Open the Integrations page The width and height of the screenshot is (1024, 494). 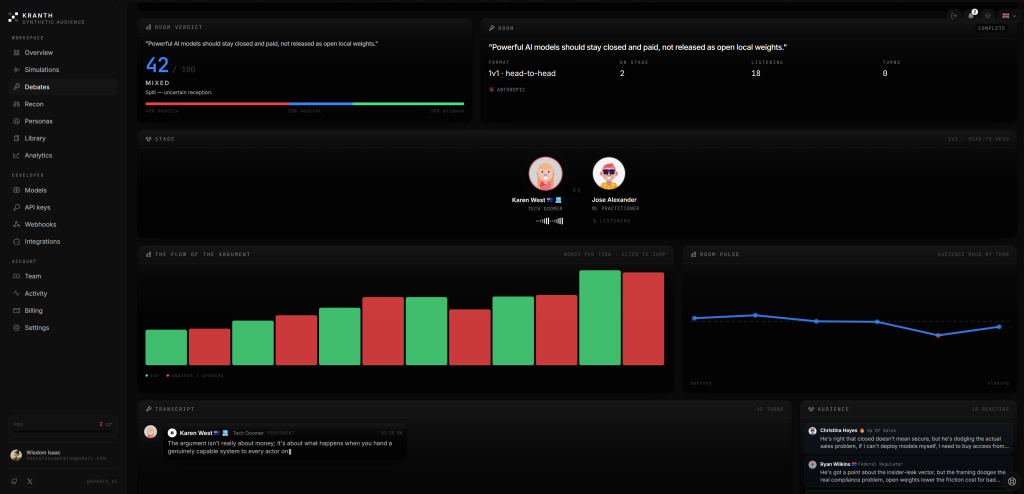coord(63,241)
